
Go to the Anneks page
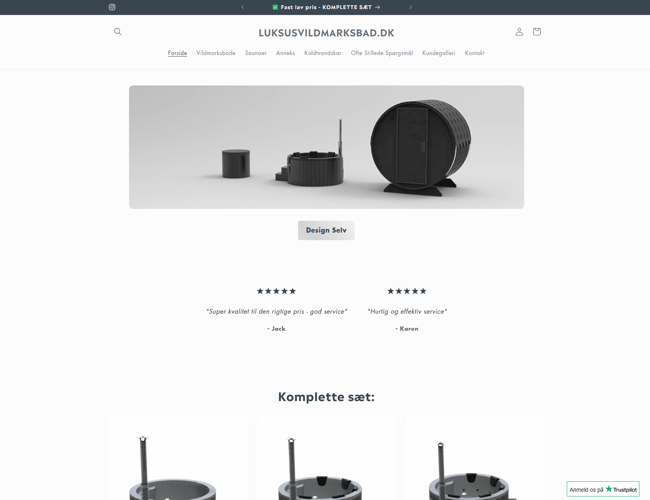286,53
